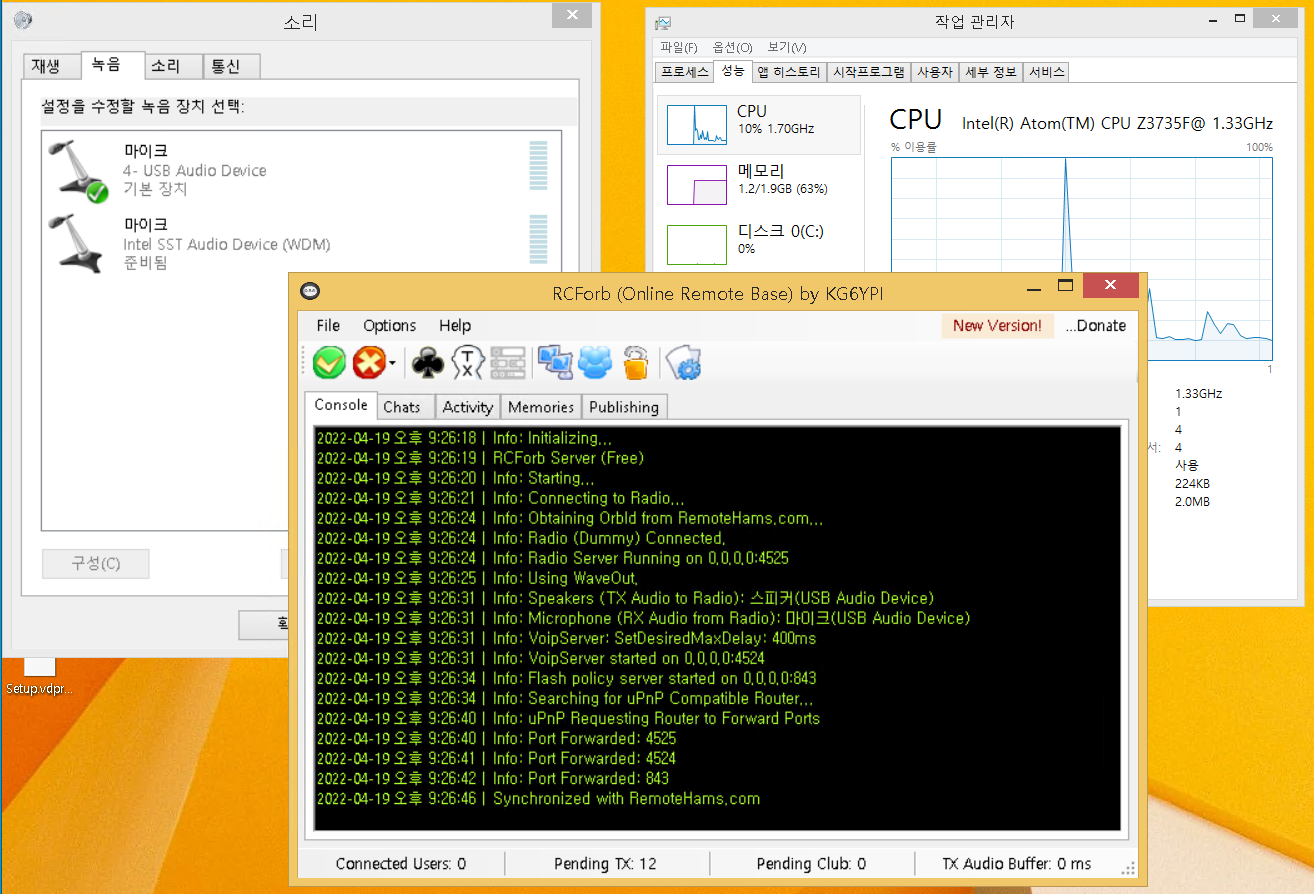Image resolution: width=1314 pixels, height=894 pixels.
Task: Close the 소리 dialog window
Action: (572, 15)
